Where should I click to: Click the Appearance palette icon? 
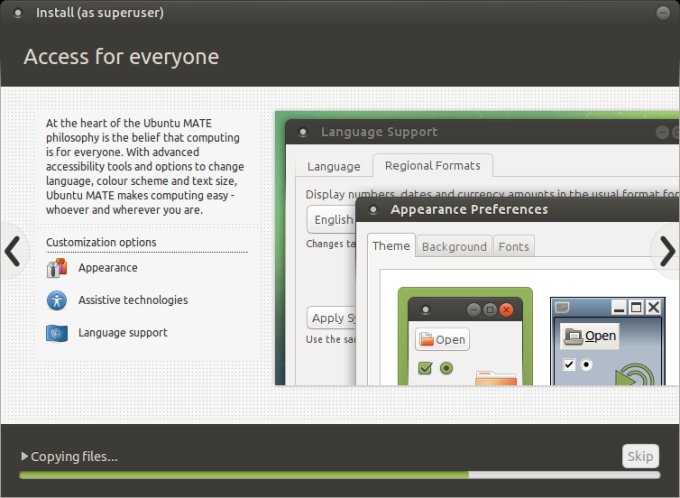(x=57, y=268)
